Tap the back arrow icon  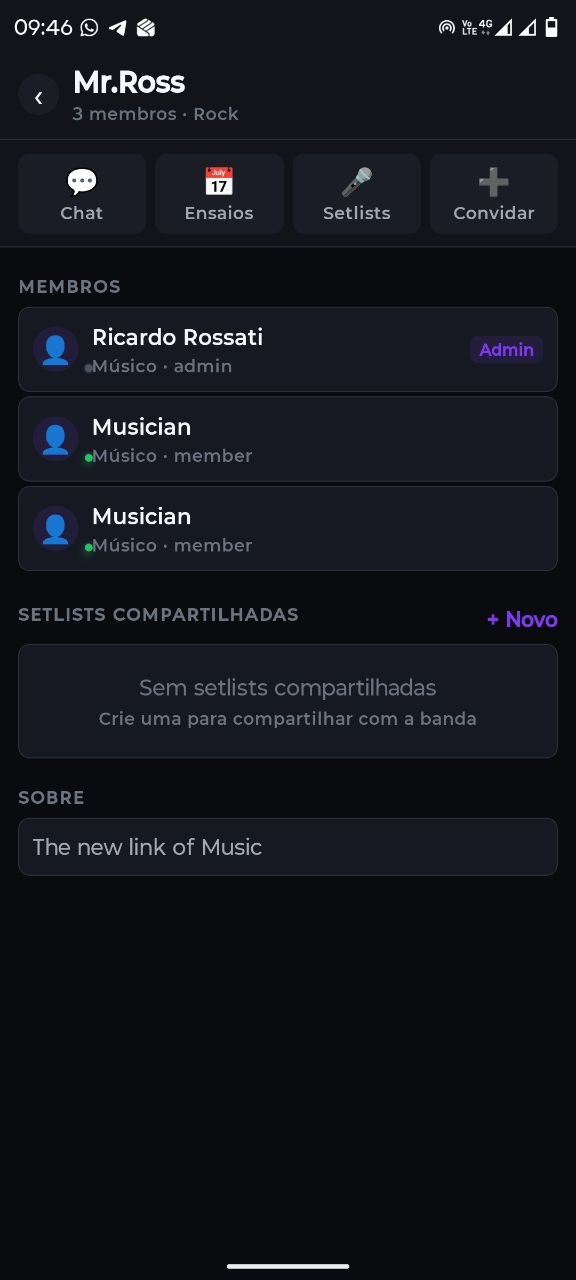coord(38,95)
